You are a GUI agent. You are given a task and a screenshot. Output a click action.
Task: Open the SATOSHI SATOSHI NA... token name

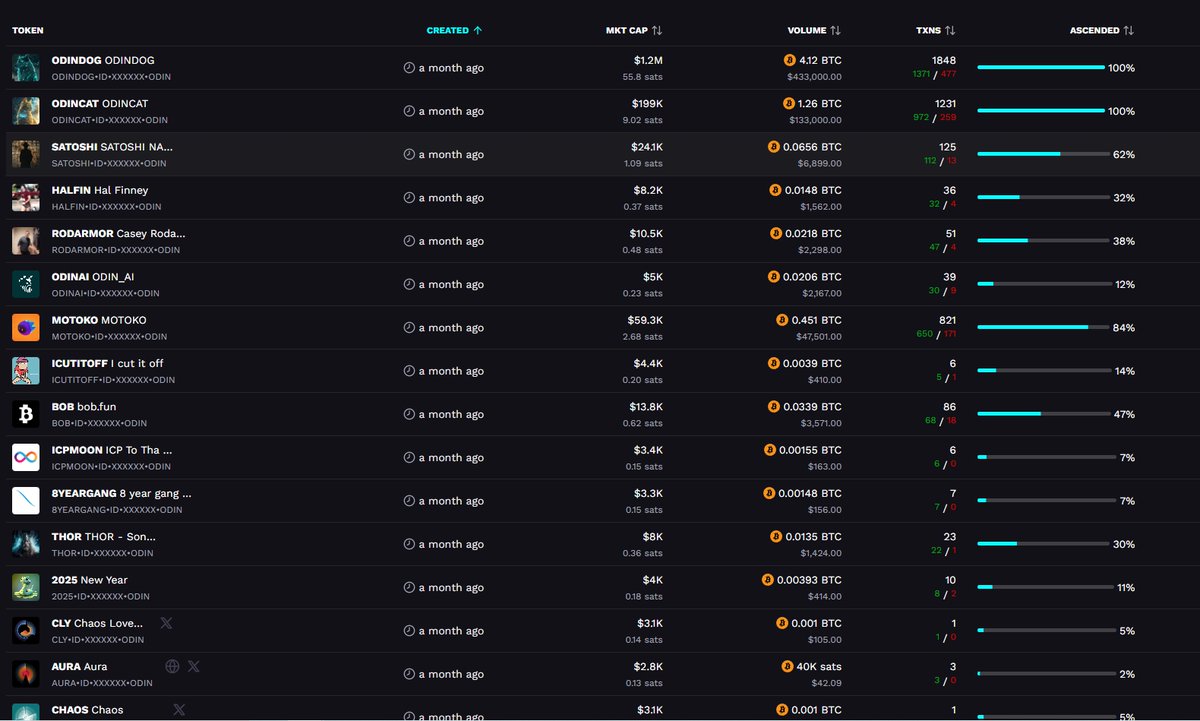click(x=113, y=147)
